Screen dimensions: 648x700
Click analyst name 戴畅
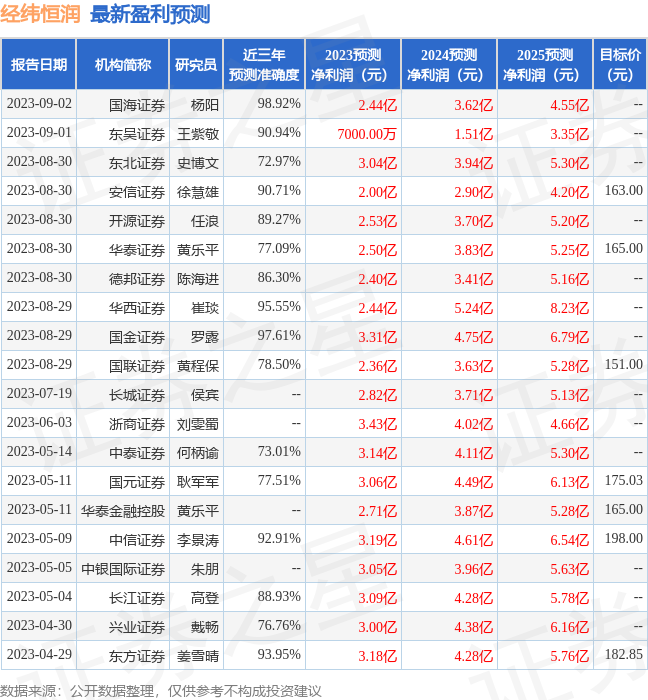205,628
